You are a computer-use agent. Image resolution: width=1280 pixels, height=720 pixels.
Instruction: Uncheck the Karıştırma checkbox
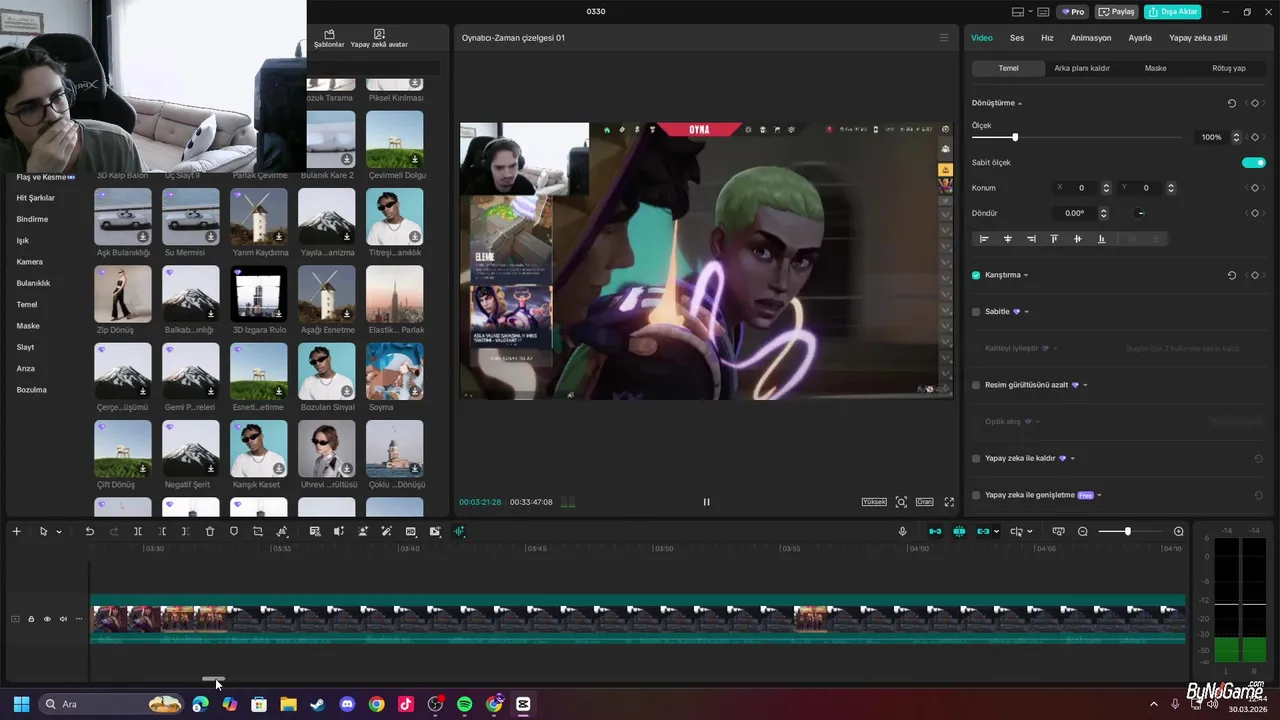tap(976, 275)
